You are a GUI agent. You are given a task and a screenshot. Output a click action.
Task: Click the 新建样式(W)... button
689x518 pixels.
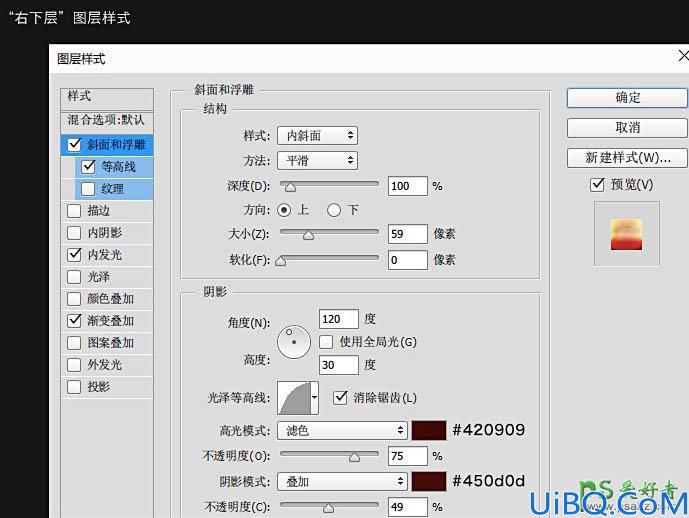click(x=627, y=158)
